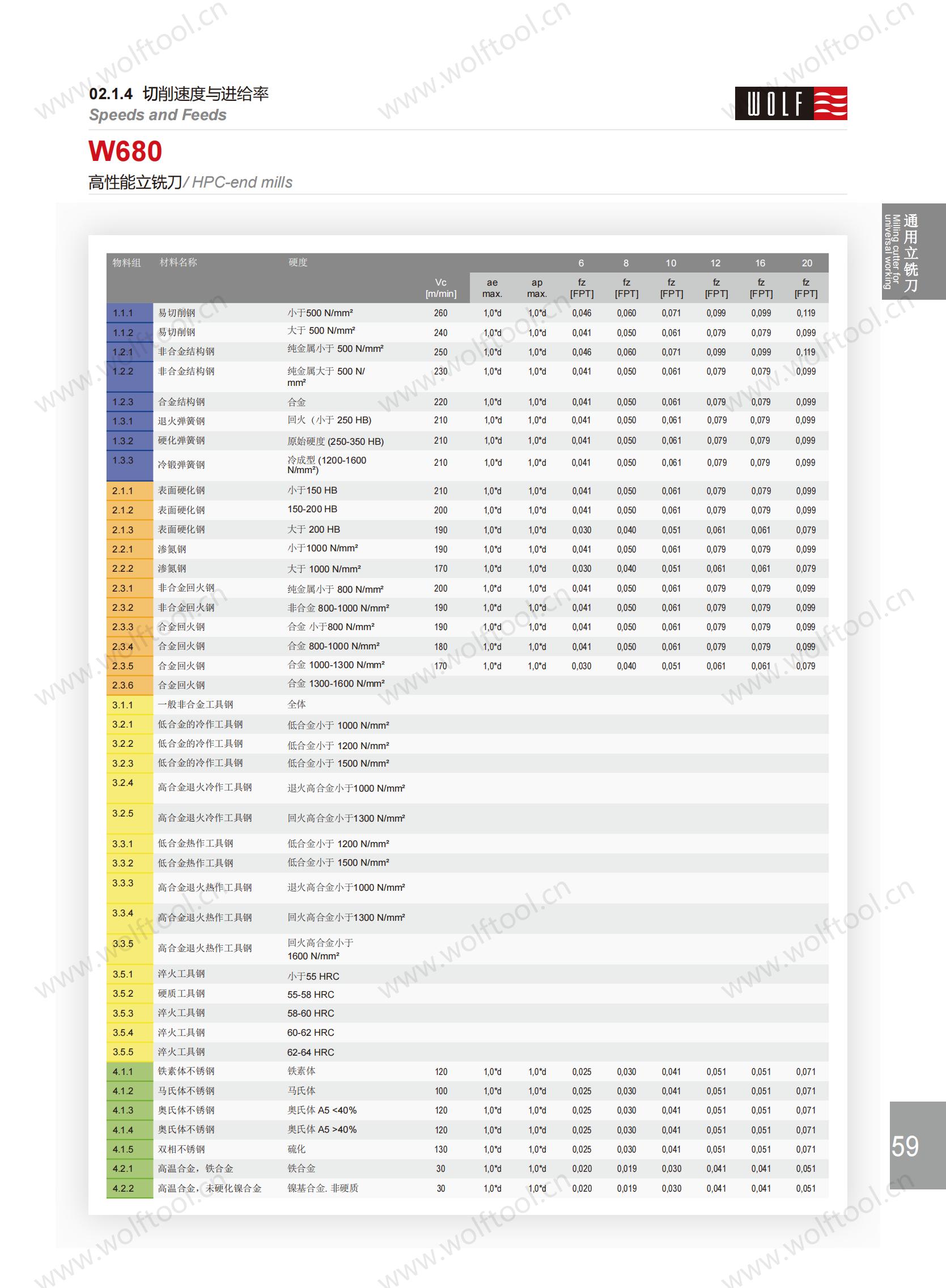This screenshot has height=1288, width=946.
Task: Click the '硬质工具钢' material name
Action: pos(181,994)
